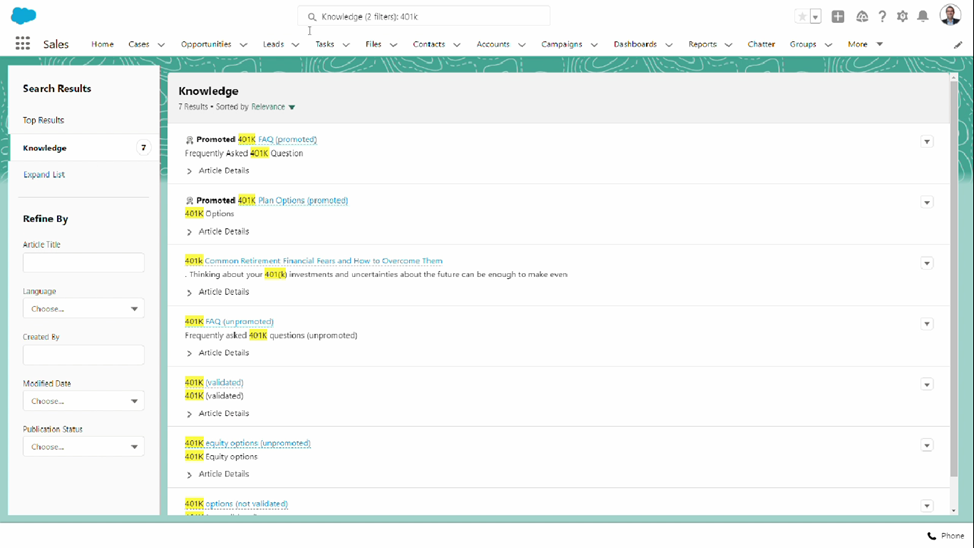Open the global actions plus icon
This screenshot has width=974, height=548.
pyautogui.click(x=838, y=17)
